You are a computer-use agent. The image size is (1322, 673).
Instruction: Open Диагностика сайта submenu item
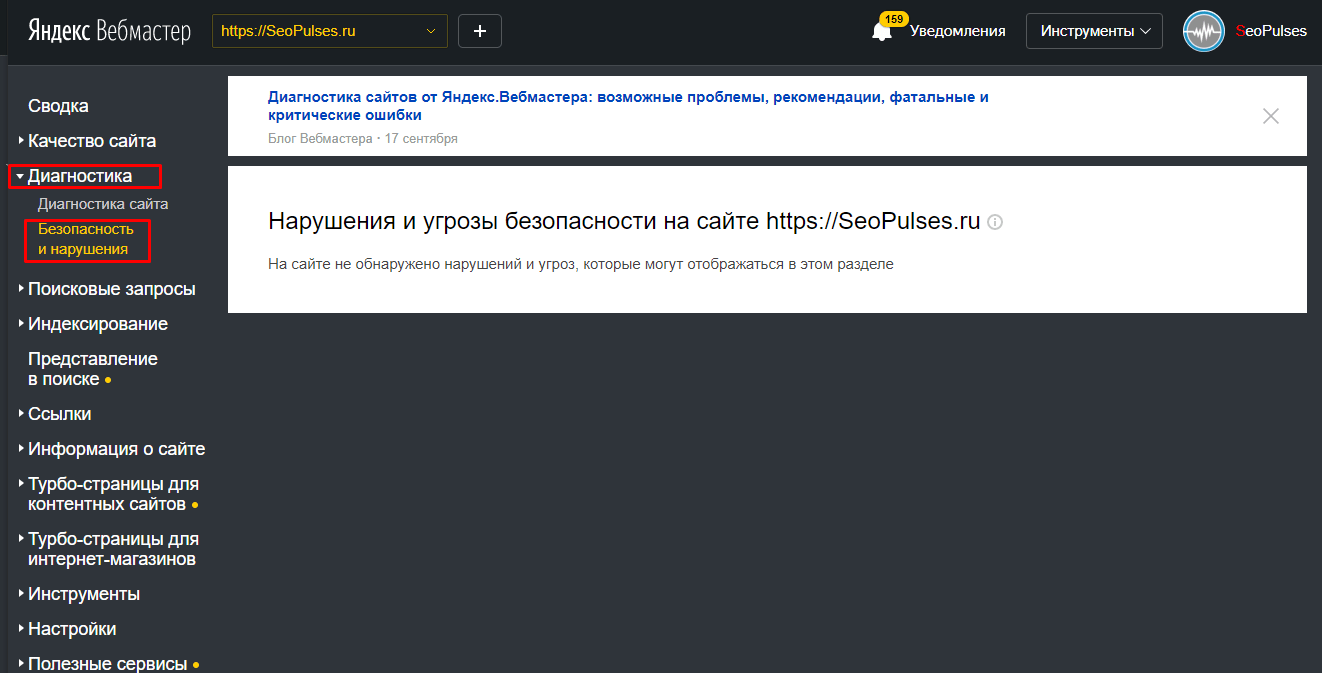[103, 204]
